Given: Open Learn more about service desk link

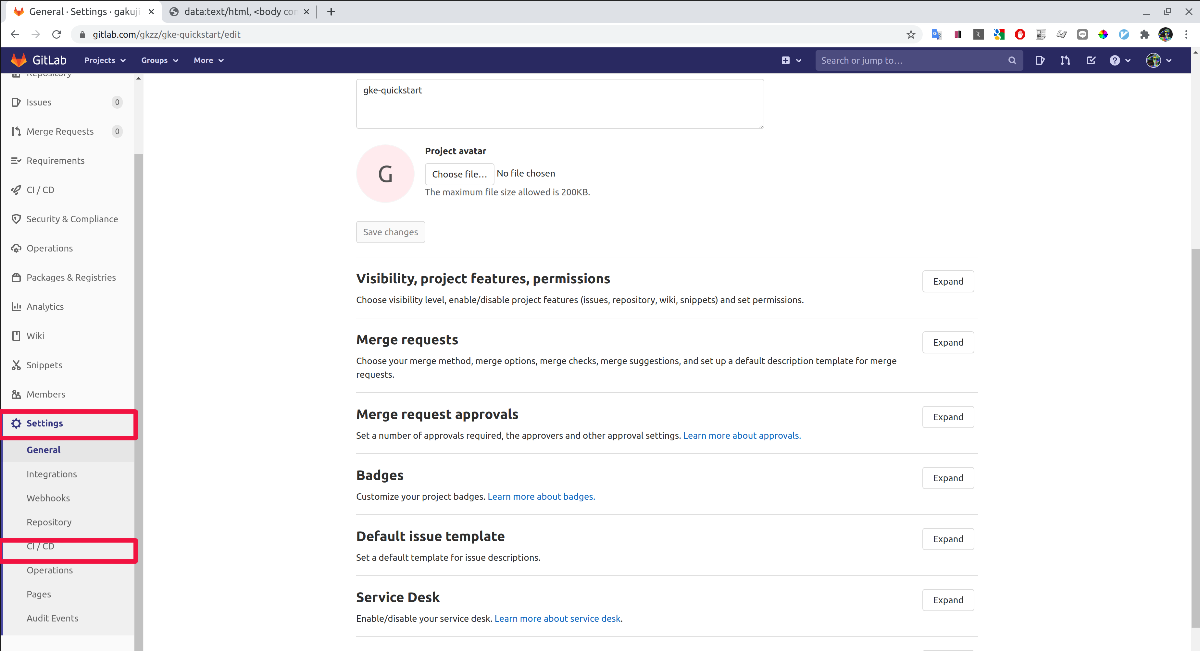Looking at the screenshot, I should pyautogui.click(x=558, y=619).
